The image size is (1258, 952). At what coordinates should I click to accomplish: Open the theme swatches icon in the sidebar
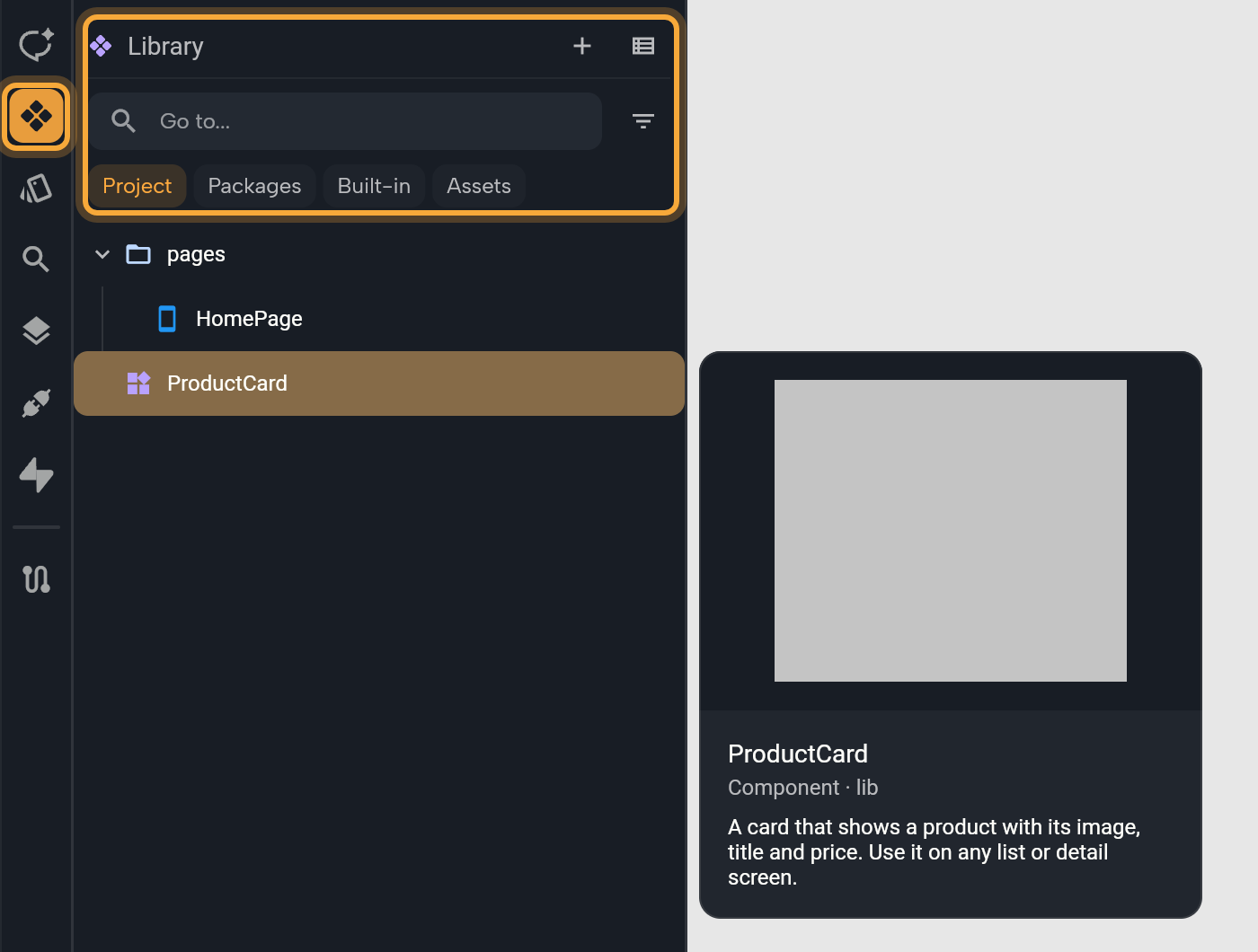click(36, 188)
